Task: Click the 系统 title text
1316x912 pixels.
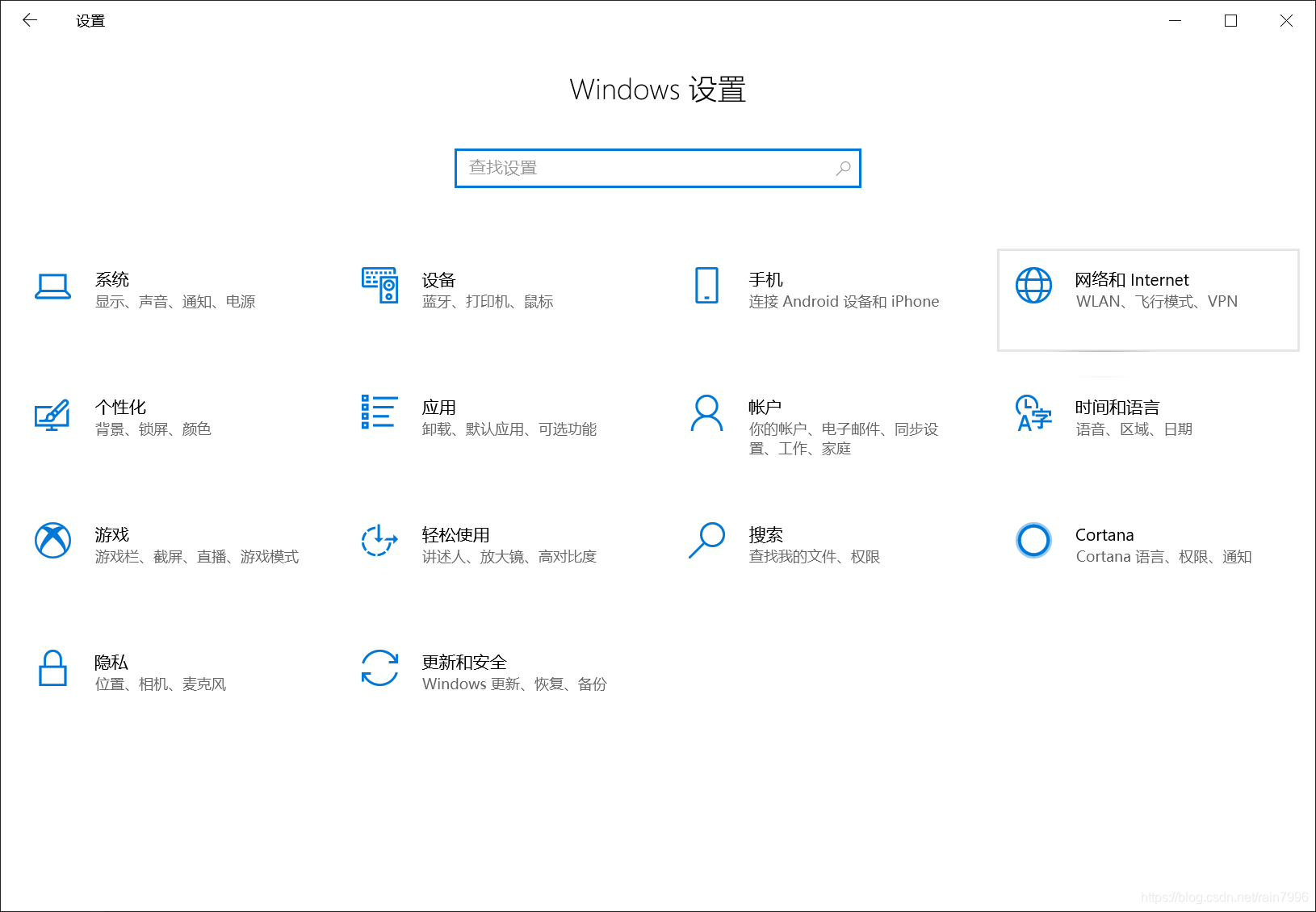Action: coord(112,279)
